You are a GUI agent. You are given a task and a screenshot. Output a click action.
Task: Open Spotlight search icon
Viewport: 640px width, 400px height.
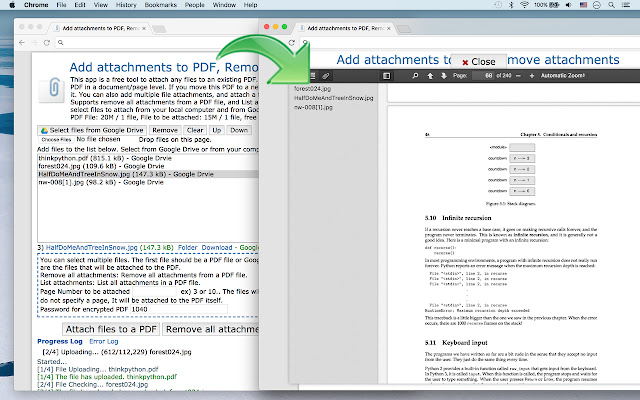point(611,5)
